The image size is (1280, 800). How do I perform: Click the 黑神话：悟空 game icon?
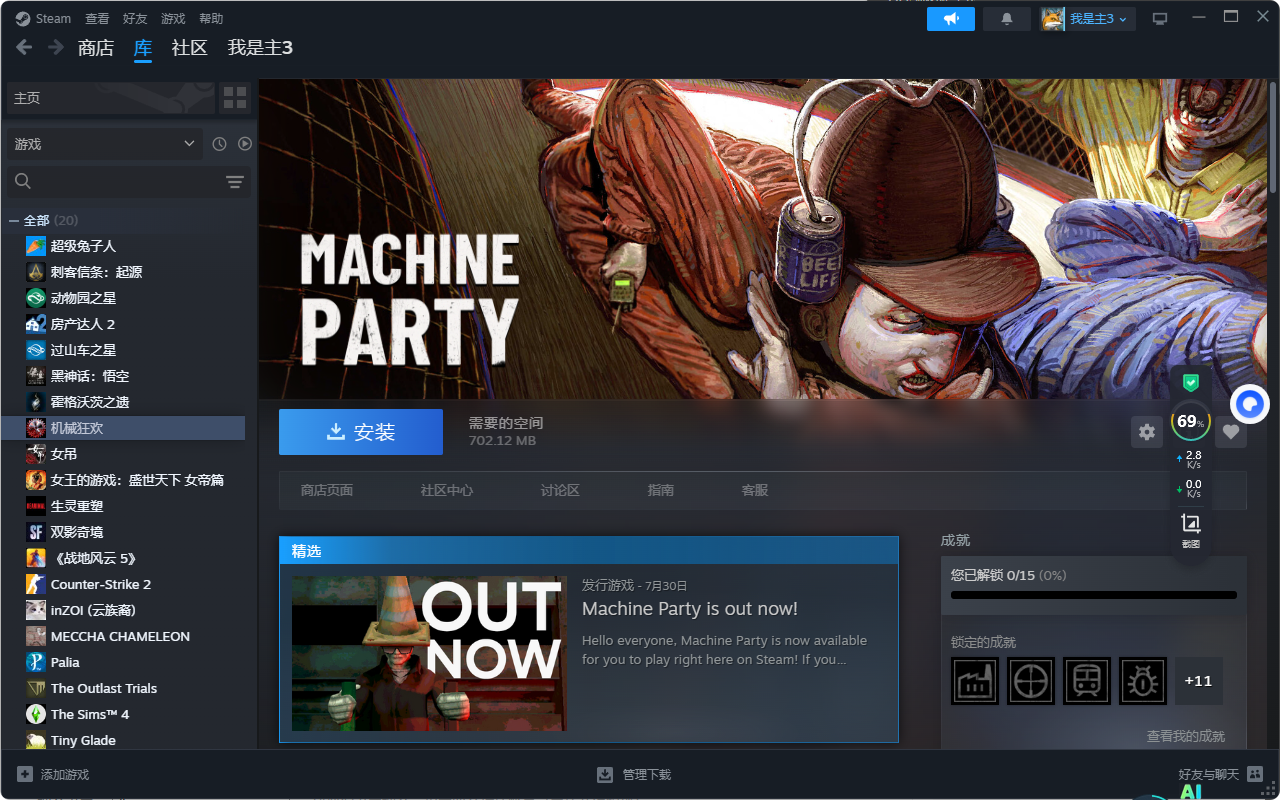coord(36,376)
